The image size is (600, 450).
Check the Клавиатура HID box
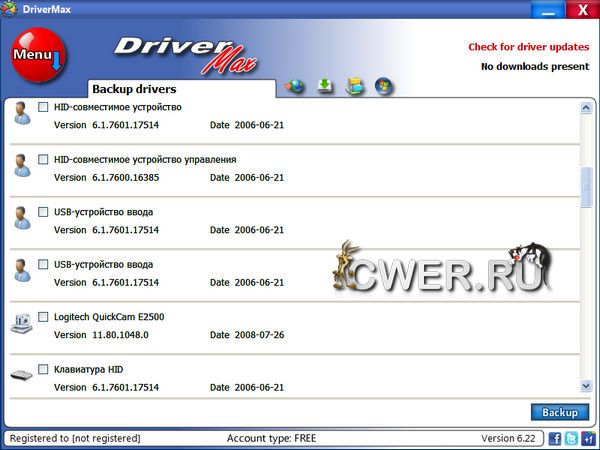coord(43,369)
